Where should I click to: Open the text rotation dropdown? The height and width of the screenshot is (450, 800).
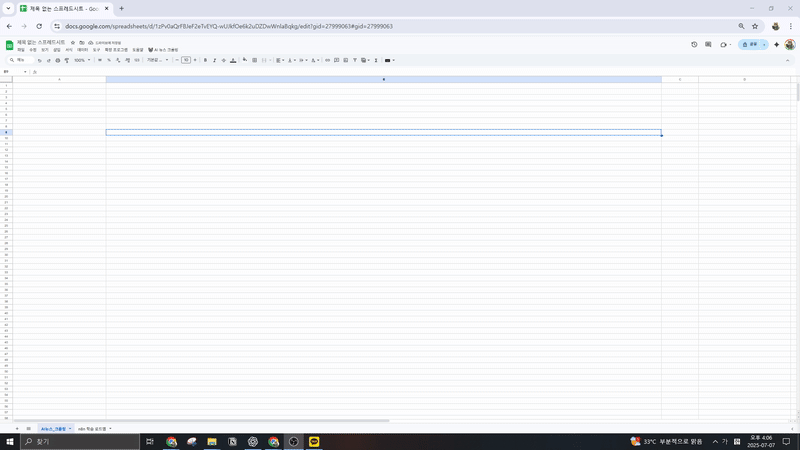pyautogui.click(x=315, y=60)
